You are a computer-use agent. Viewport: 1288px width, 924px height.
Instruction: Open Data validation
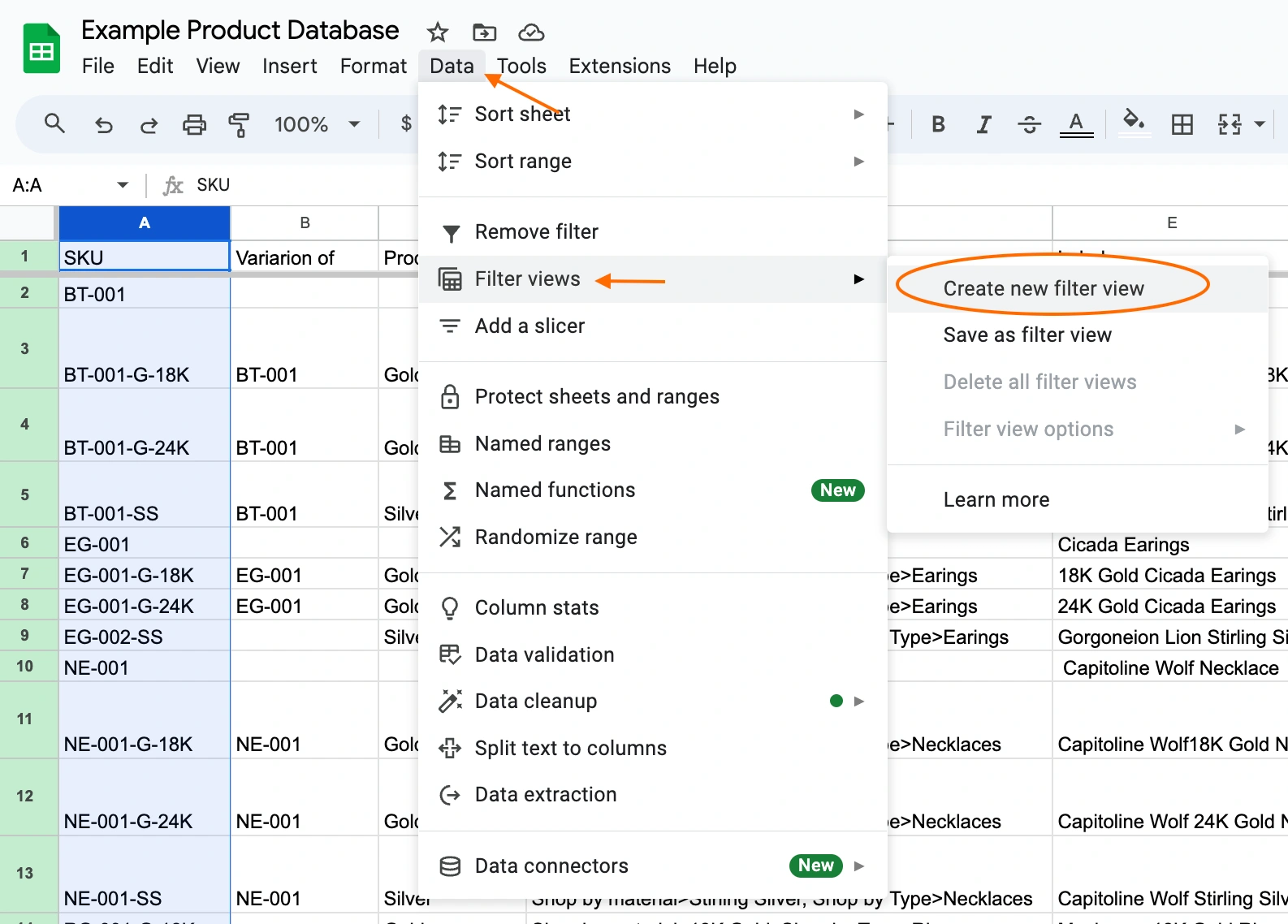(x=652, y=654)
